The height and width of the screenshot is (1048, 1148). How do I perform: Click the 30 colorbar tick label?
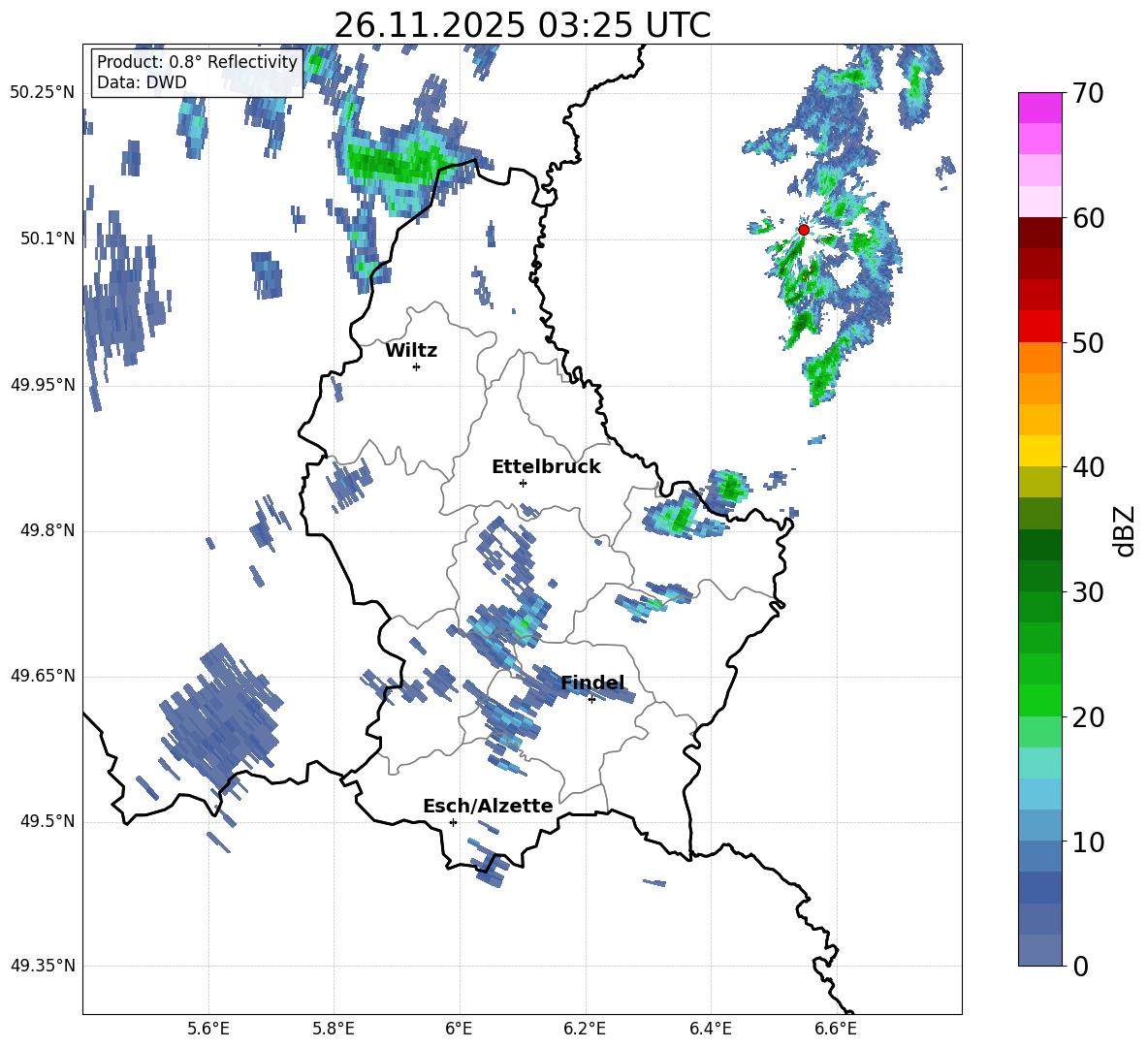(x=1088, y=592)
